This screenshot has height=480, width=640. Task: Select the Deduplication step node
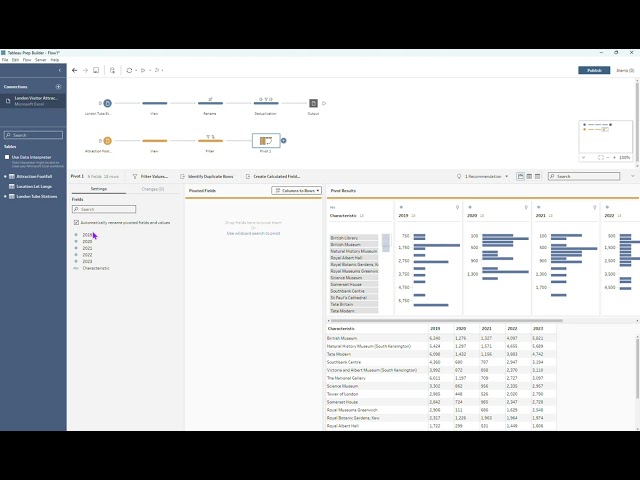(266, 103)
